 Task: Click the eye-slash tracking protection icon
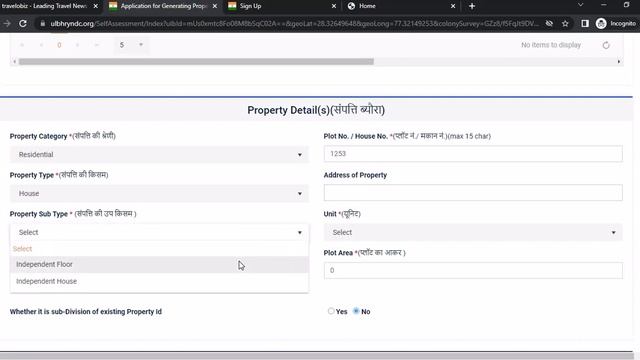[549, 24]
